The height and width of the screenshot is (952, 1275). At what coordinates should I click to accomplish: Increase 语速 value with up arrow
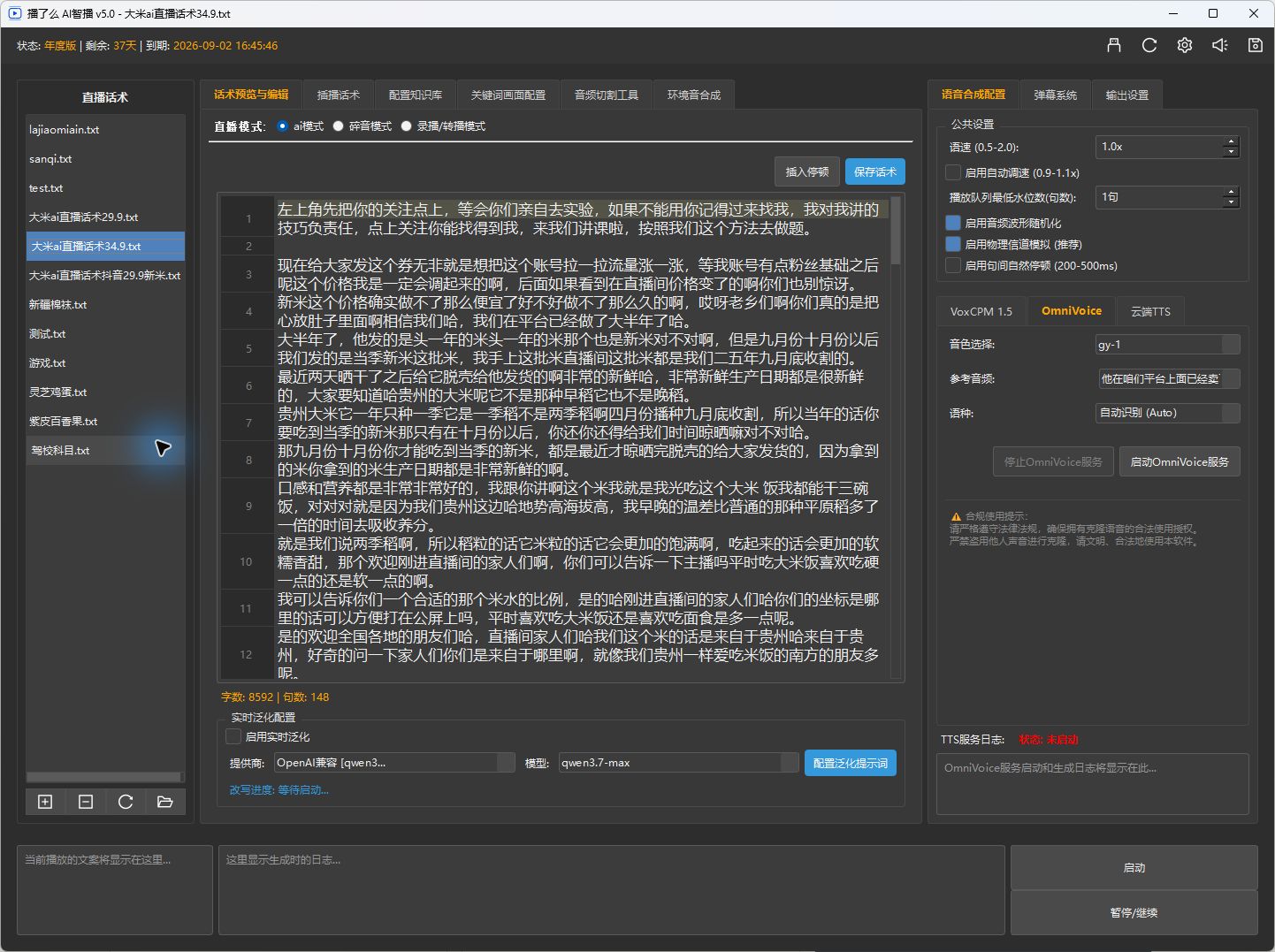[1231, 141]
